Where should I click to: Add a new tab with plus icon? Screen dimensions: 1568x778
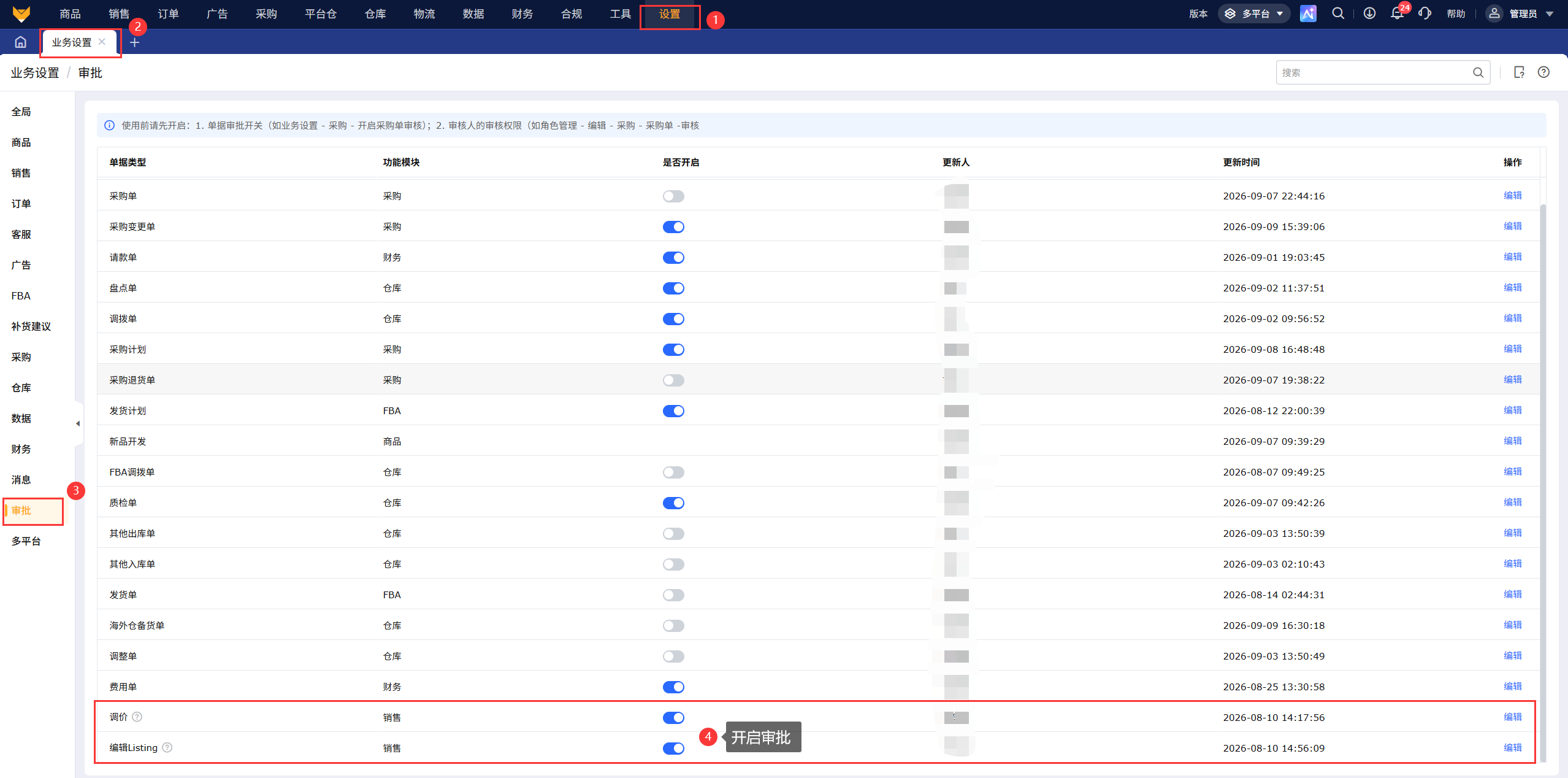pos(135,42)
